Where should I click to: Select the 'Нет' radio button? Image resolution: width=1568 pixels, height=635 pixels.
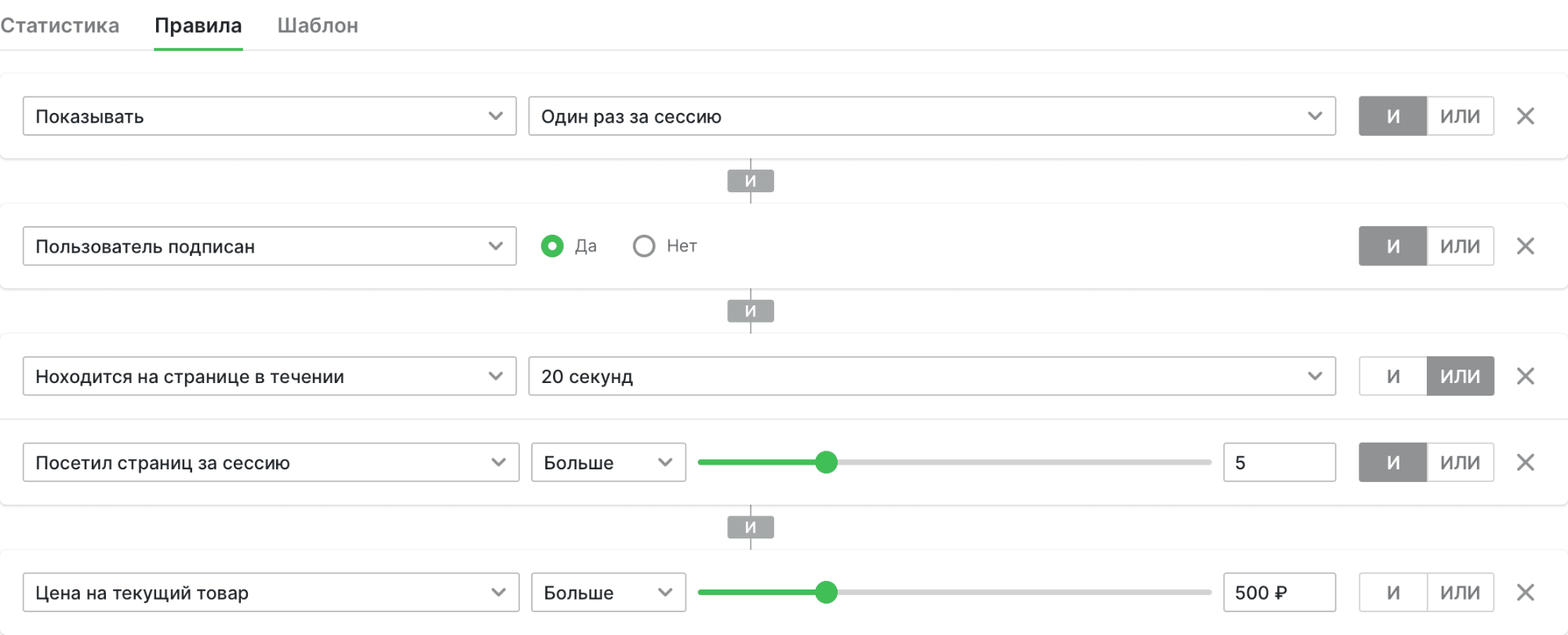click(644, 246)
